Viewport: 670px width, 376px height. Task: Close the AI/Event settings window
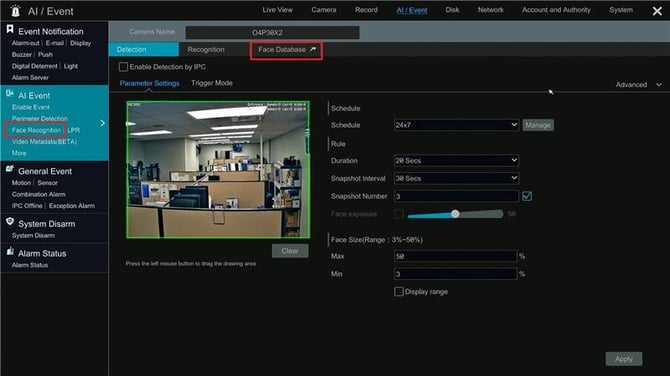coord(657,11)
